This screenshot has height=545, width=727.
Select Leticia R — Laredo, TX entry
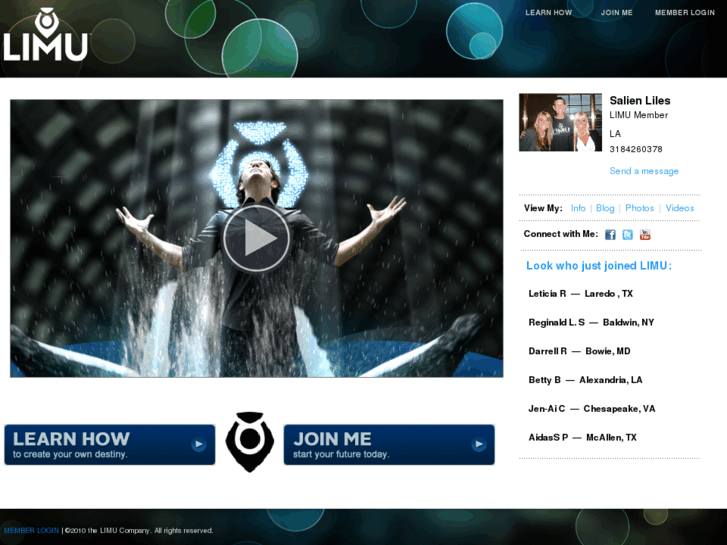point(580,294)
